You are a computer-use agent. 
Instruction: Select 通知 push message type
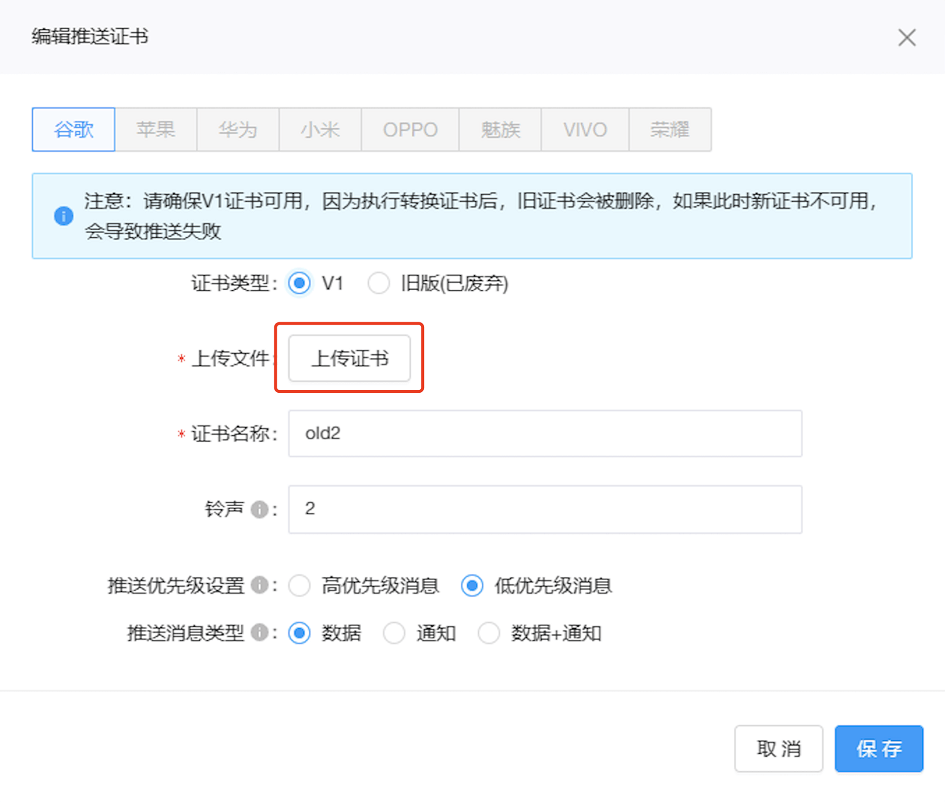394,633
